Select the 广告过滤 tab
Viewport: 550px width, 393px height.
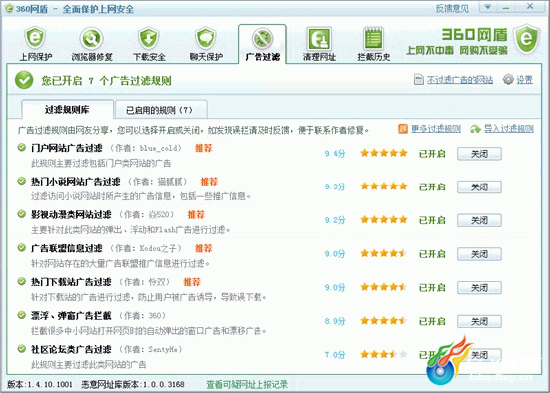(262, 44)
